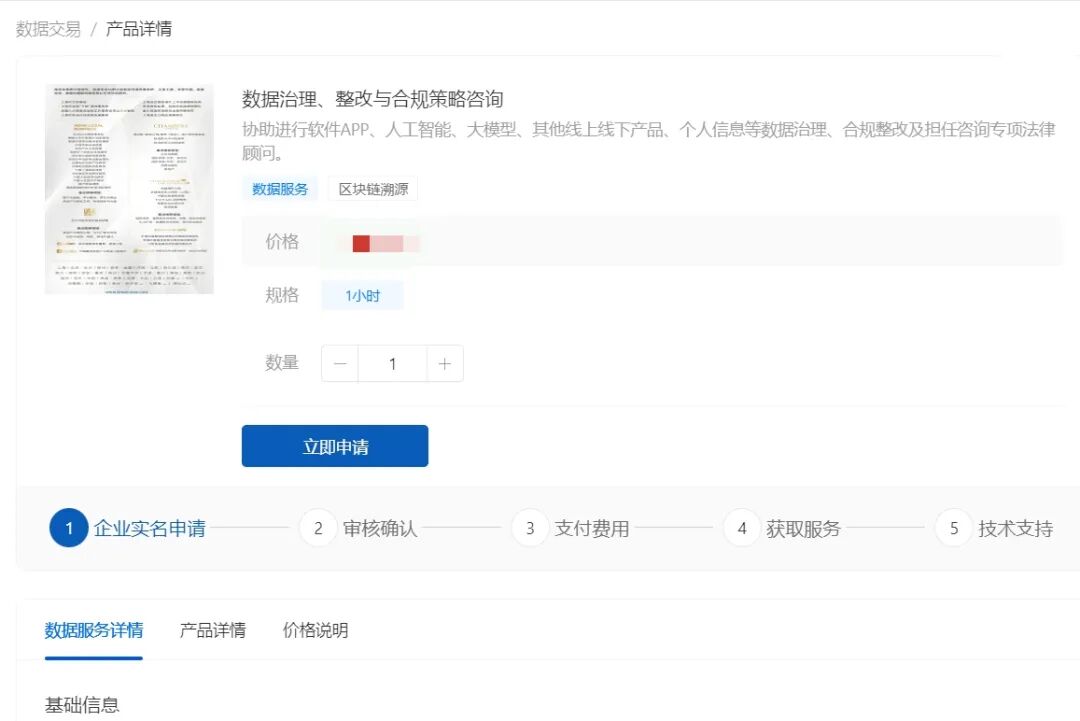Select the 1小时 specification option

pyautogui.click(x=361, y=295)
